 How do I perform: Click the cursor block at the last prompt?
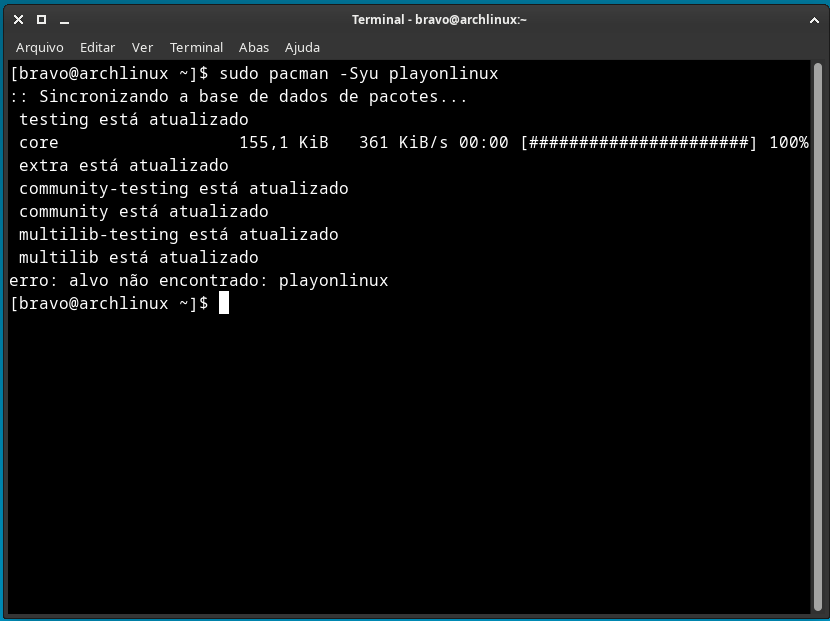pyautogui.click(x=224, y=303)
